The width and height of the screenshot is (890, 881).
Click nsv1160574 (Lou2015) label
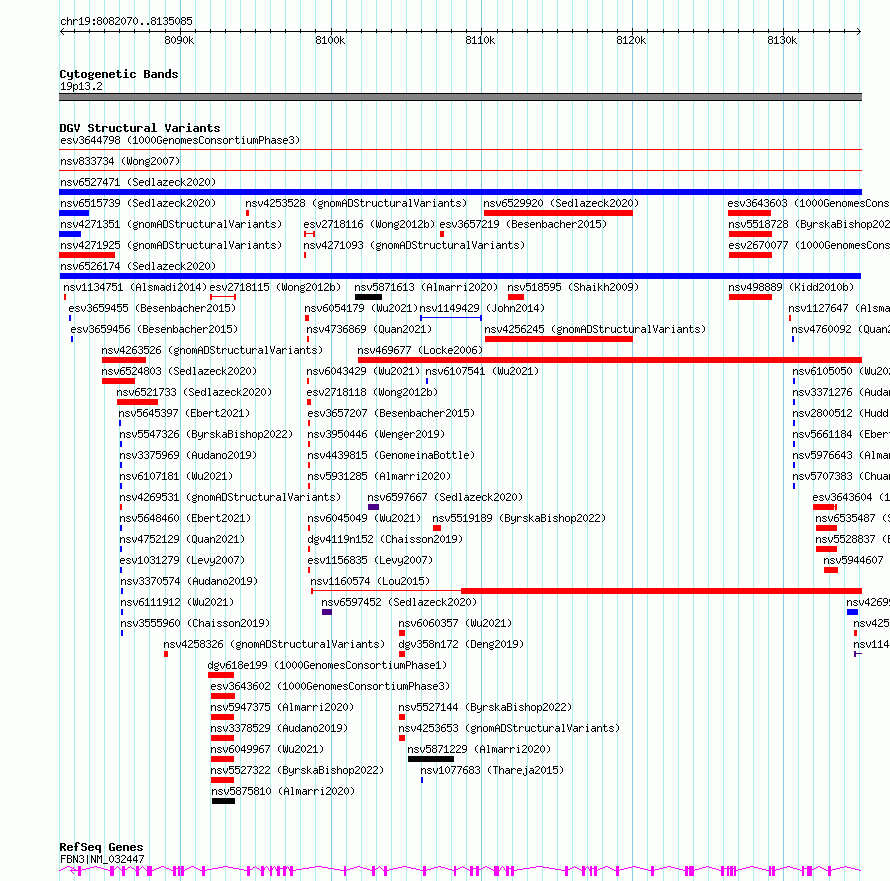tap(370, 581)
